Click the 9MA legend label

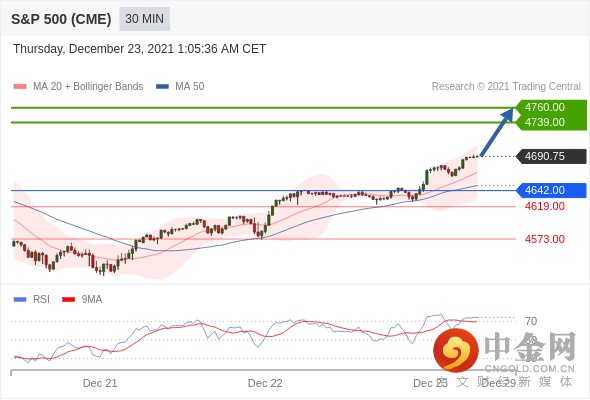pyautogui.click(x=92, y=300)
